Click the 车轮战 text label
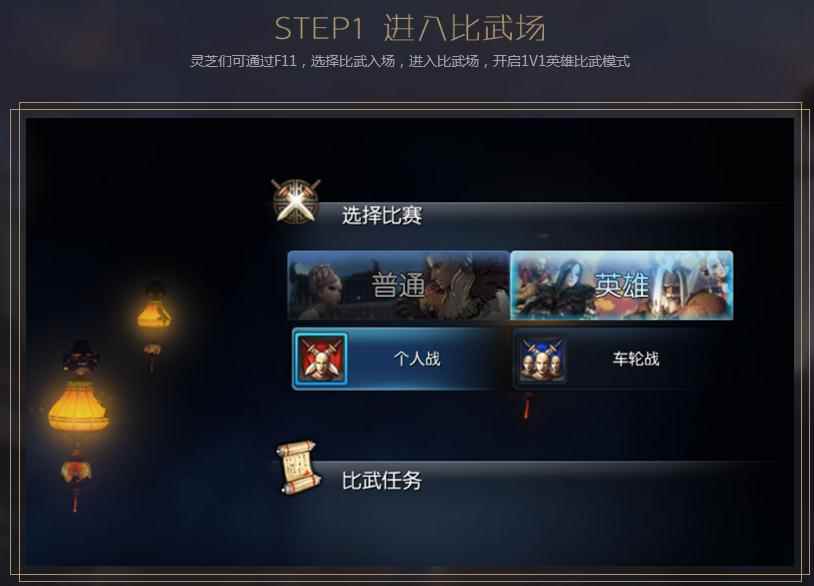 coord(636,359)
